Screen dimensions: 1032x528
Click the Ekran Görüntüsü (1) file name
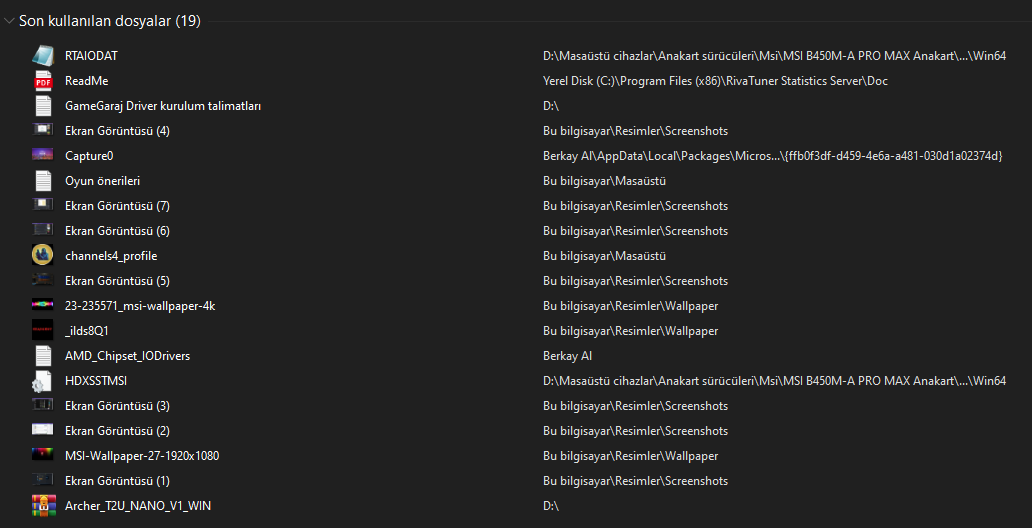click(x=117, y=481)
